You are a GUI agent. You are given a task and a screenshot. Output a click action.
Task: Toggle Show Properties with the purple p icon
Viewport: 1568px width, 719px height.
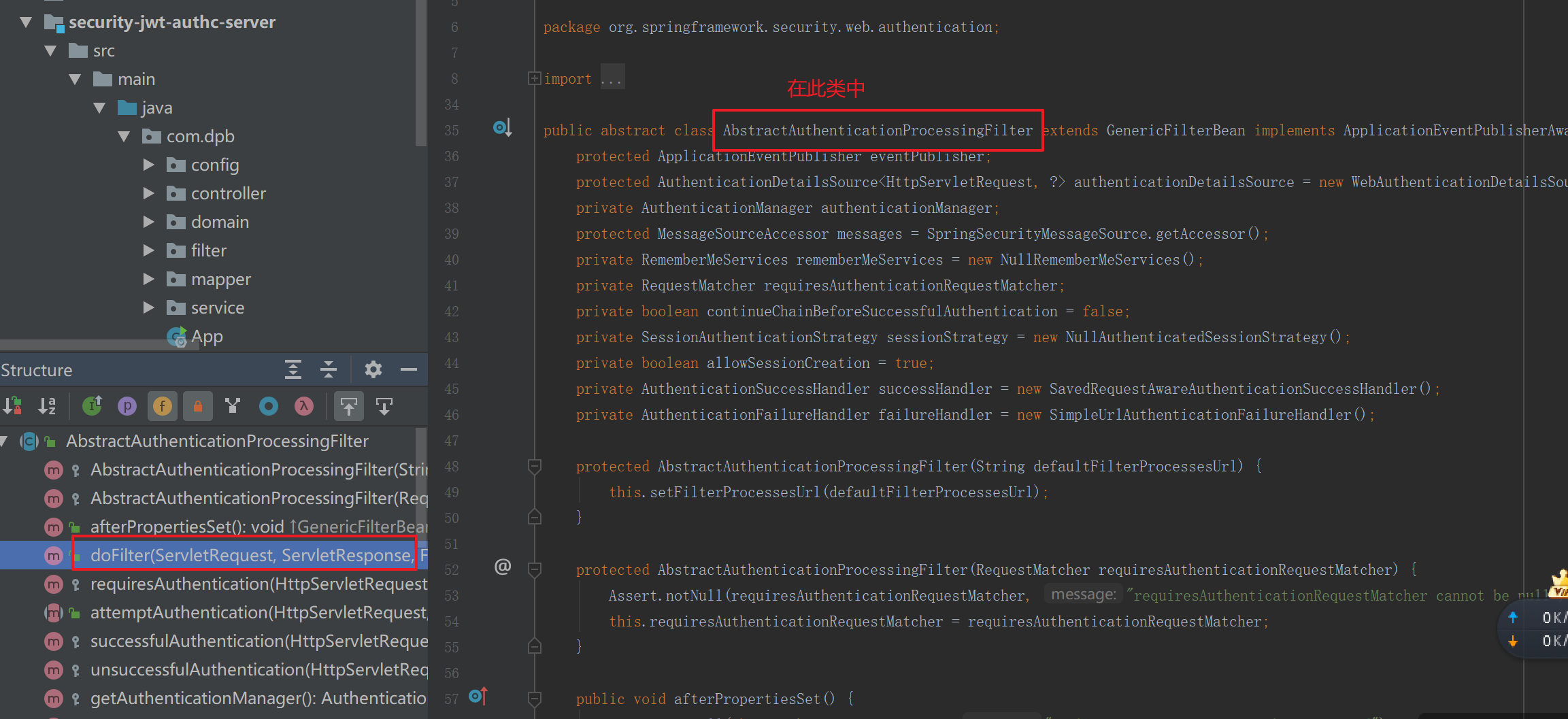click(x=127, y=406)
